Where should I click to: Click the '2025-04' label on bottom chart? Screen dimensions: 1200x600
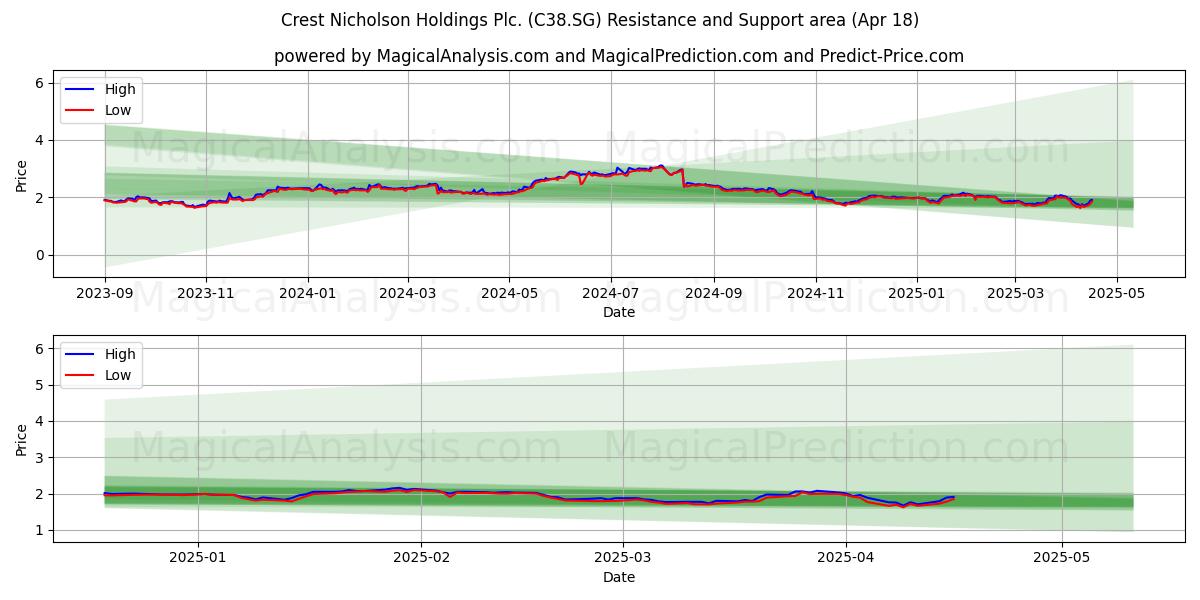point(846,559)
